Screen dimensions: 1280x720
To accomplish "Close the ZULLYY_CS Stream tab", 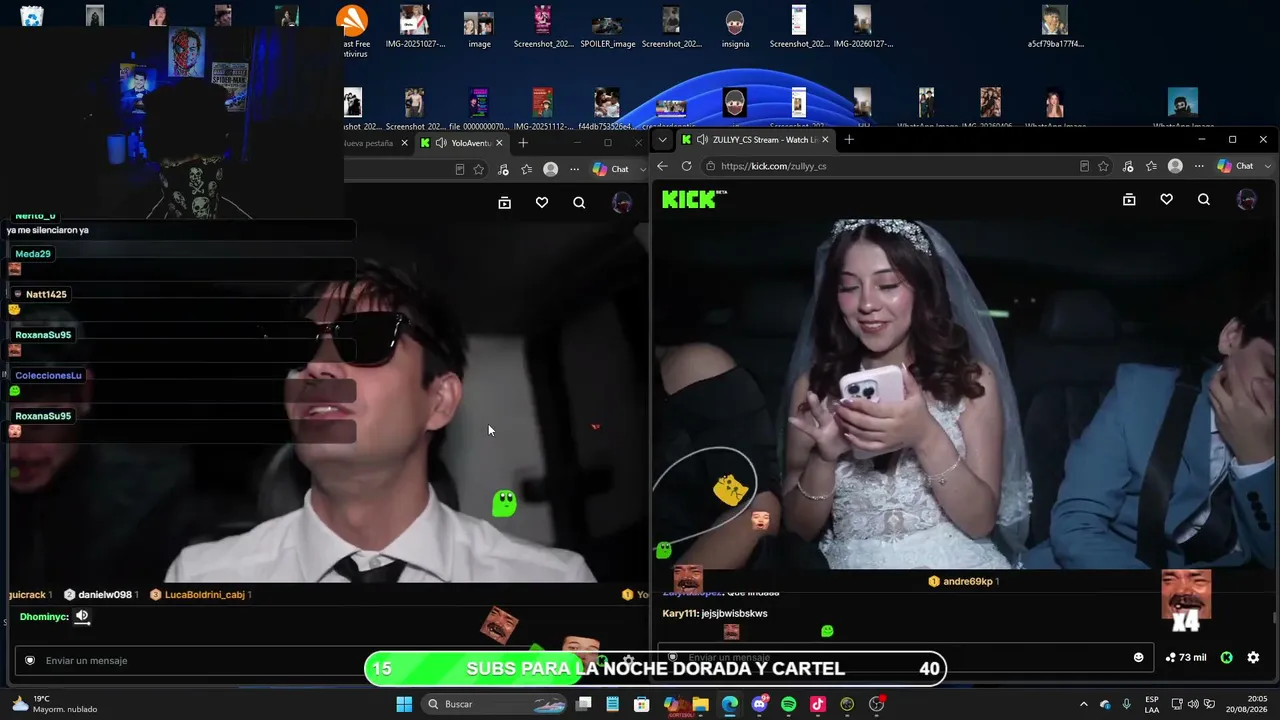I will point(824,140).
